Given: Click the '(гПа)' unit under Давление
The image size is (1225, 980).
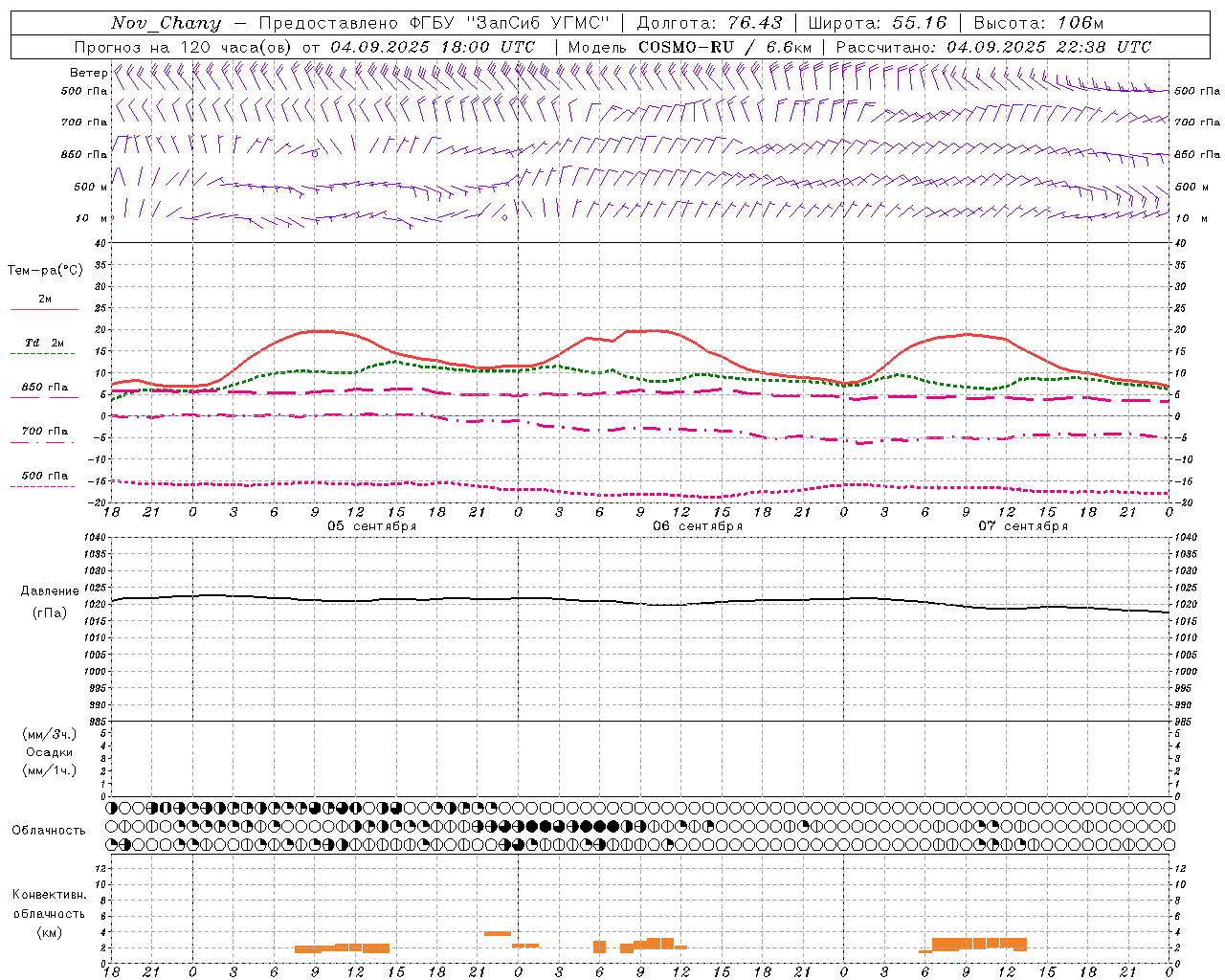Looking at the screenshot, I should [50, 612].
